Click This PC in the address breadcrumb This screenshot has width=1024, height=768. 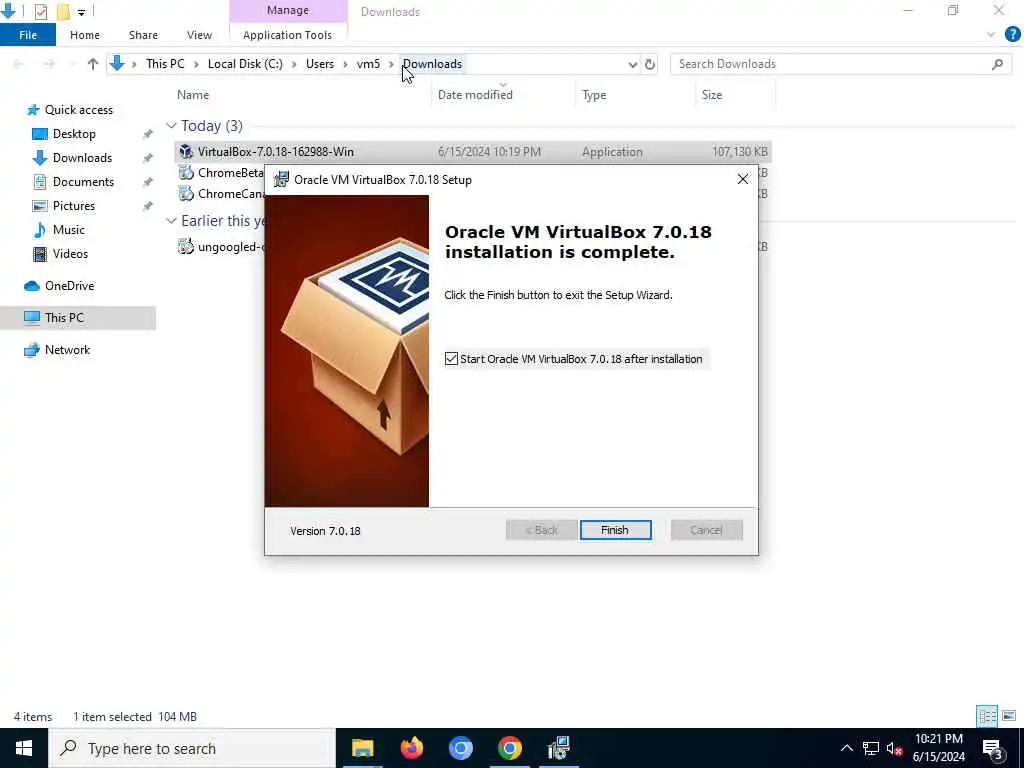pyautogui.click(x=165, y=64)
